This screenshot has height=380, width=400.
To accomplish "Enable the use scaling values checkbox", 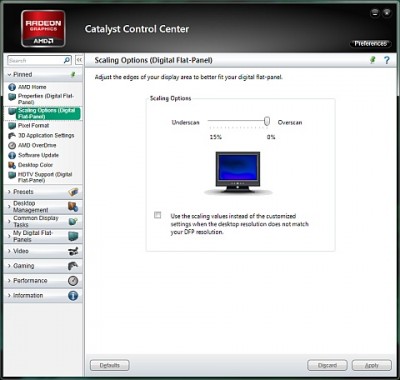I will [x=157, y=215].
